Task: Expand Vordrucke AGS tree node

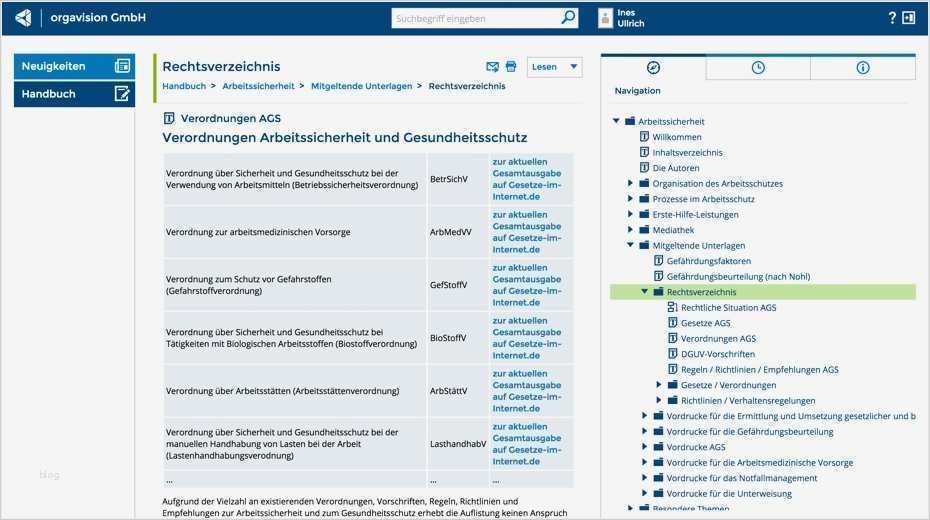Action: tap(645, 446)
